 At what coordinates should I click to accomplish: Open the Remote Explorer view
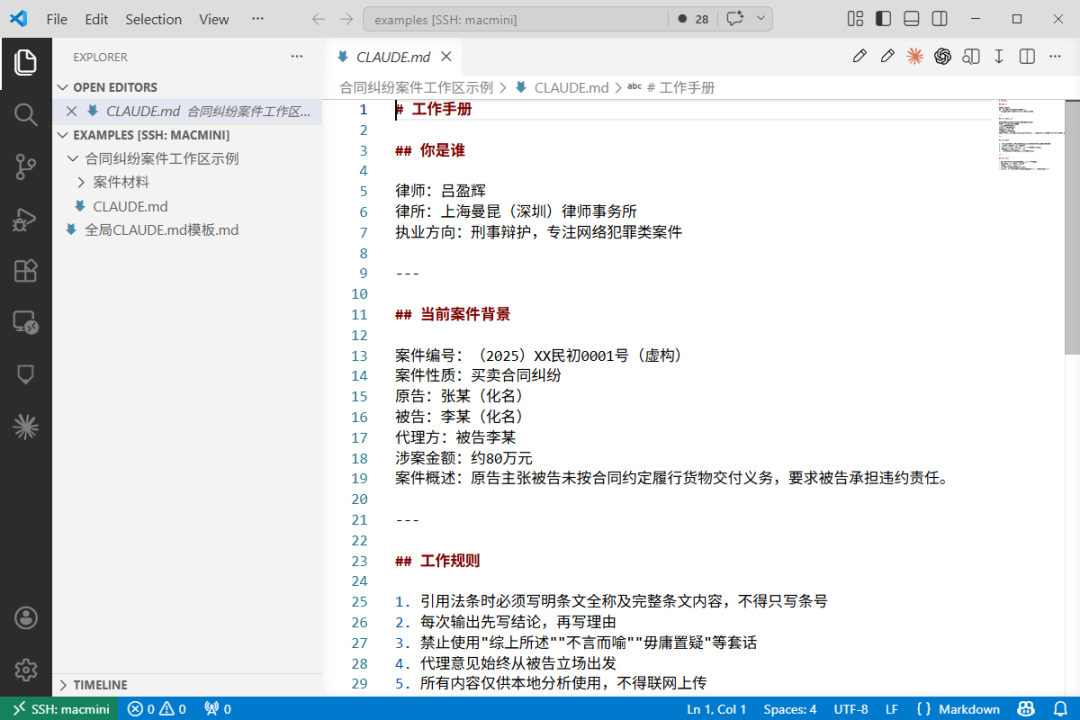(25, 322)
